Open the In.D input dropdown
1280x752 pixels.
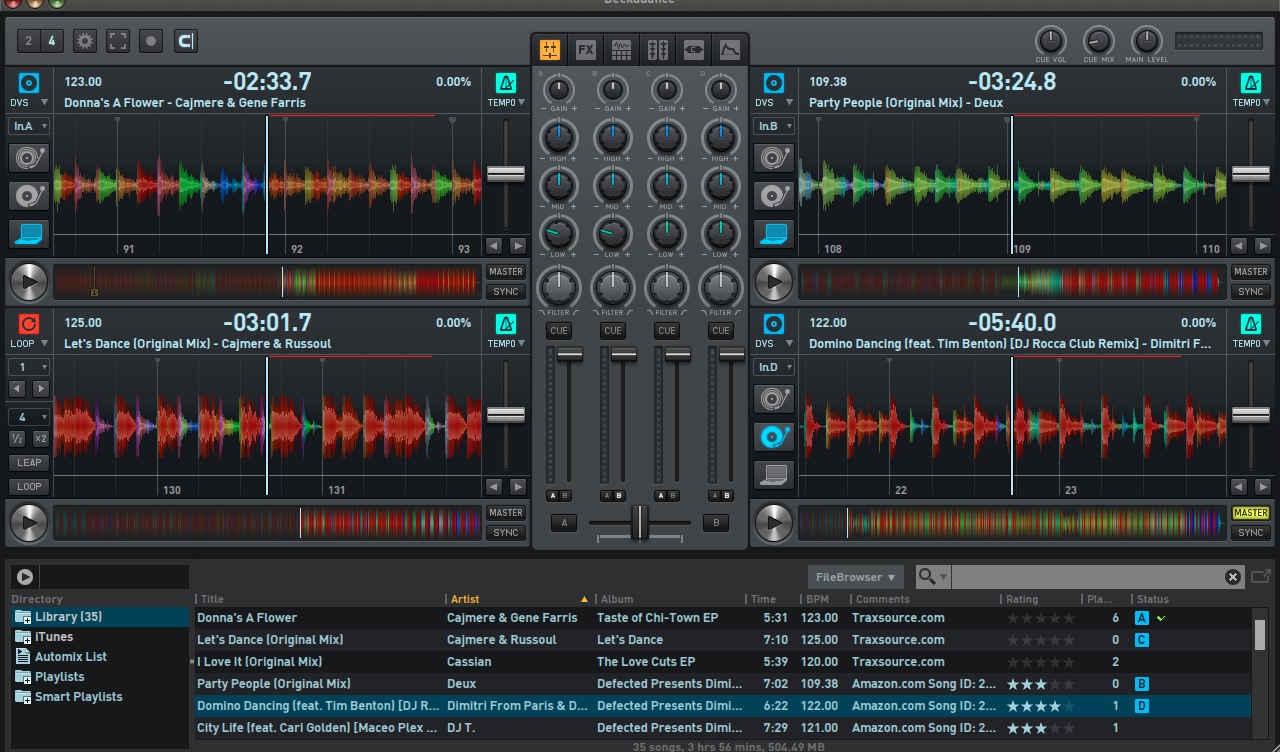pos(773,367)
